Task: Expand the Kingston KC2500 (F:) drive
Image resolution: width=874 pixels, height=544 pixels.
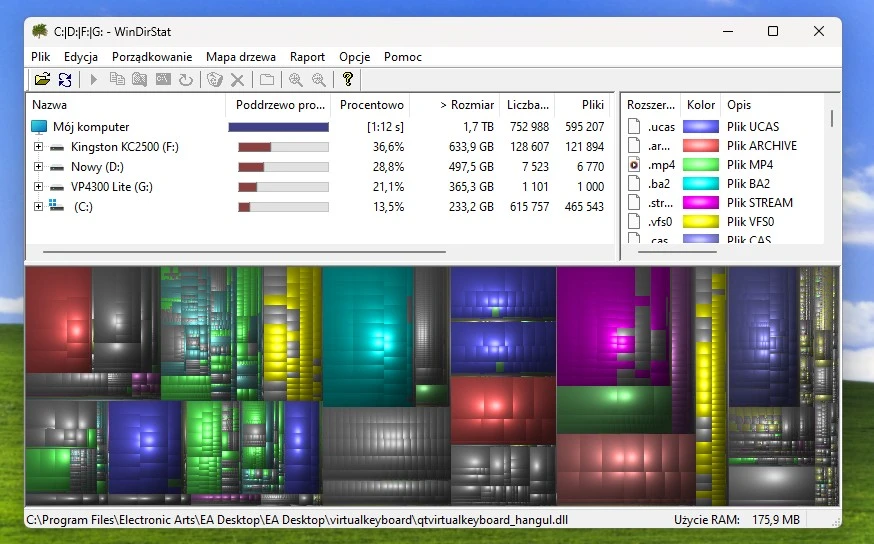Action: tap(39, 147)
